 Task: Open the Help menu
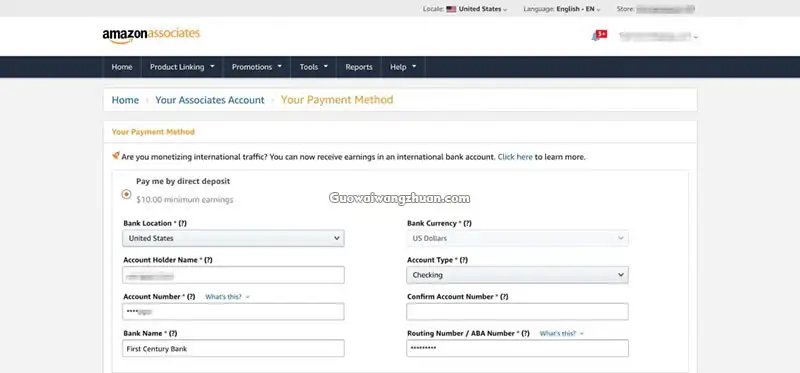(403, 67)
